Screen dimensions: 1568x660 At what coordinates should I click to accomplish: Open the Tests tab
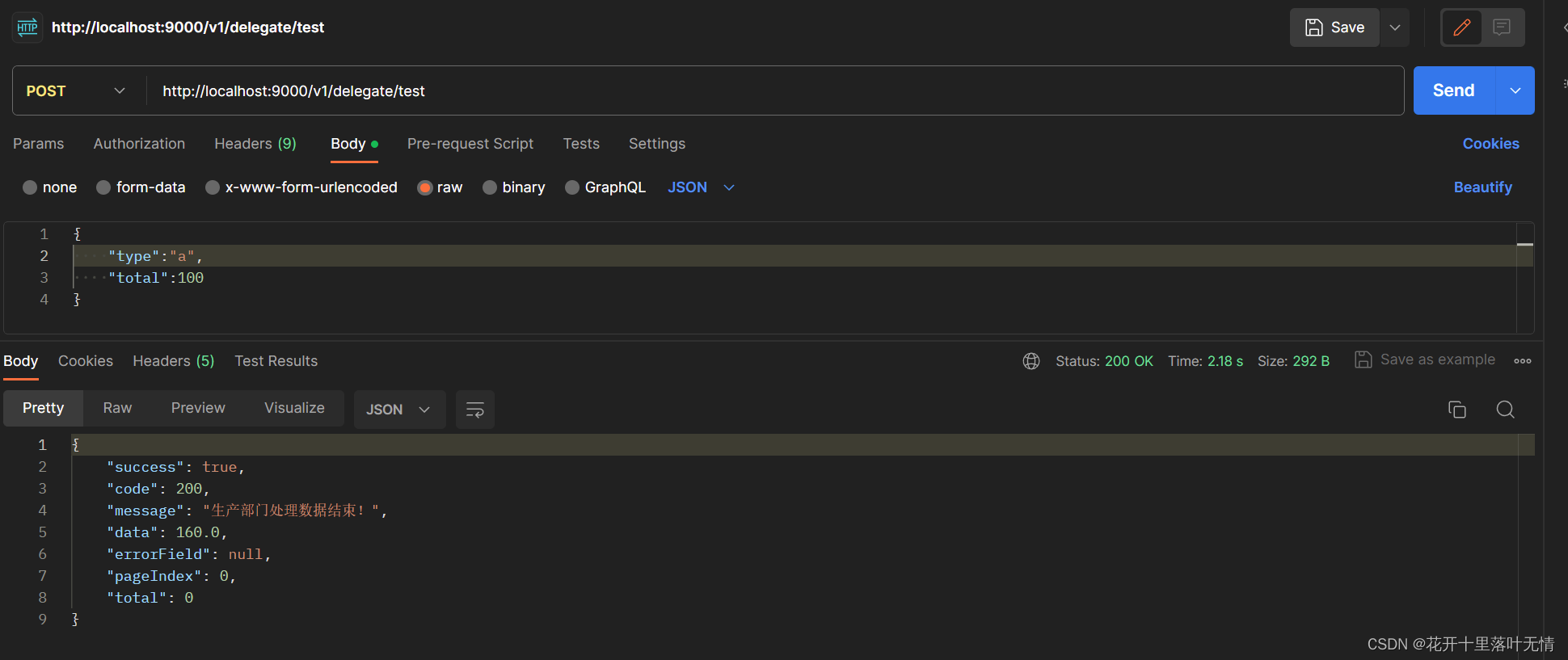581,144
